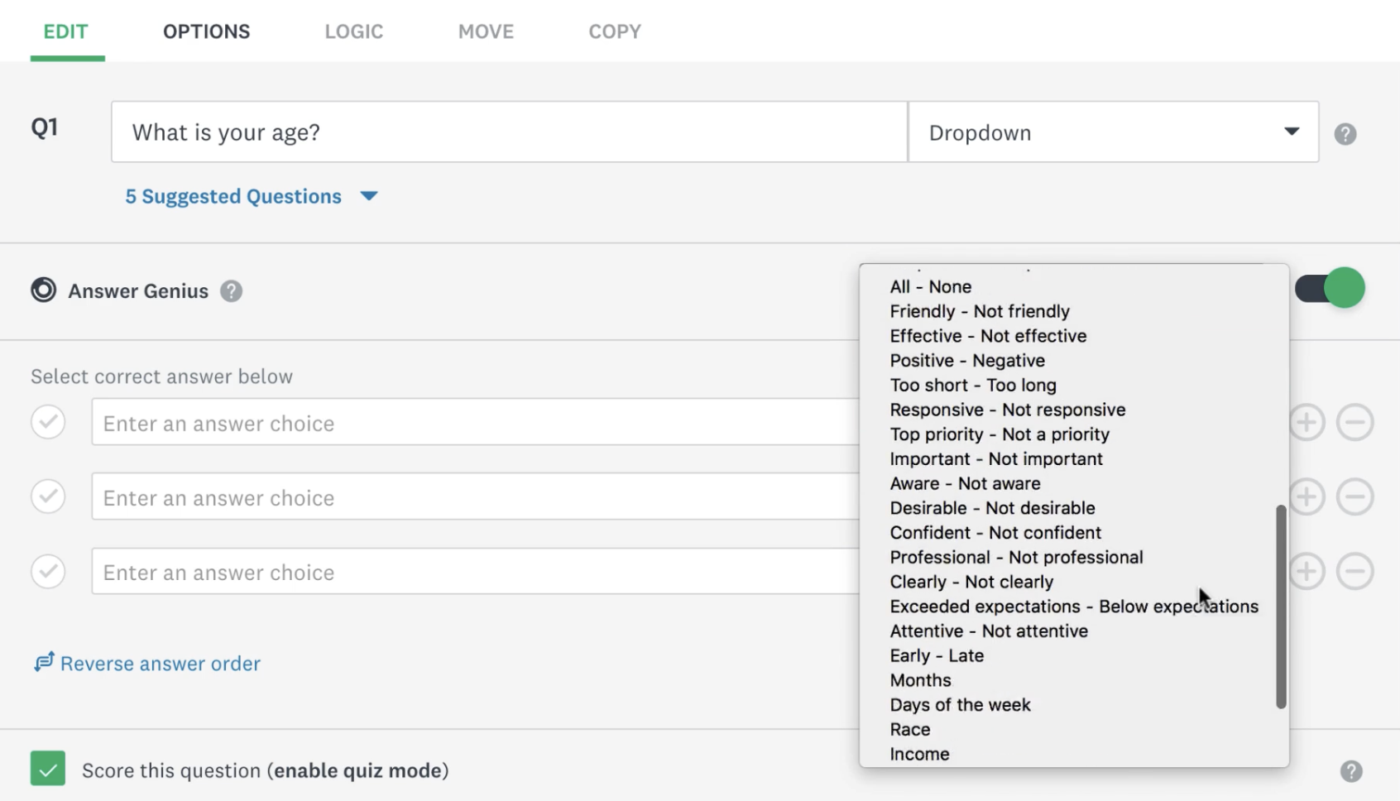Click the Answer Genius logo icon
The height and width of the screenshot is (801, 1400).
pyautogui.click(x=43, y=290)
